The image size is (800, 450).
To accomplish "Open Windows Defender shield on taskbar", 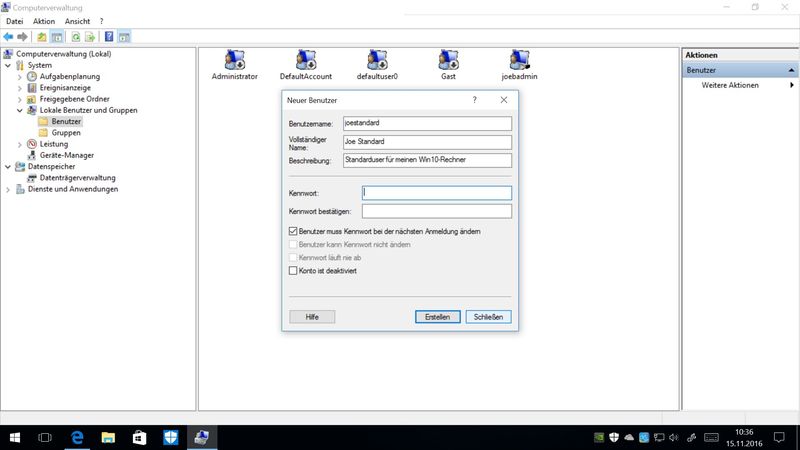I will pos(170,437).
